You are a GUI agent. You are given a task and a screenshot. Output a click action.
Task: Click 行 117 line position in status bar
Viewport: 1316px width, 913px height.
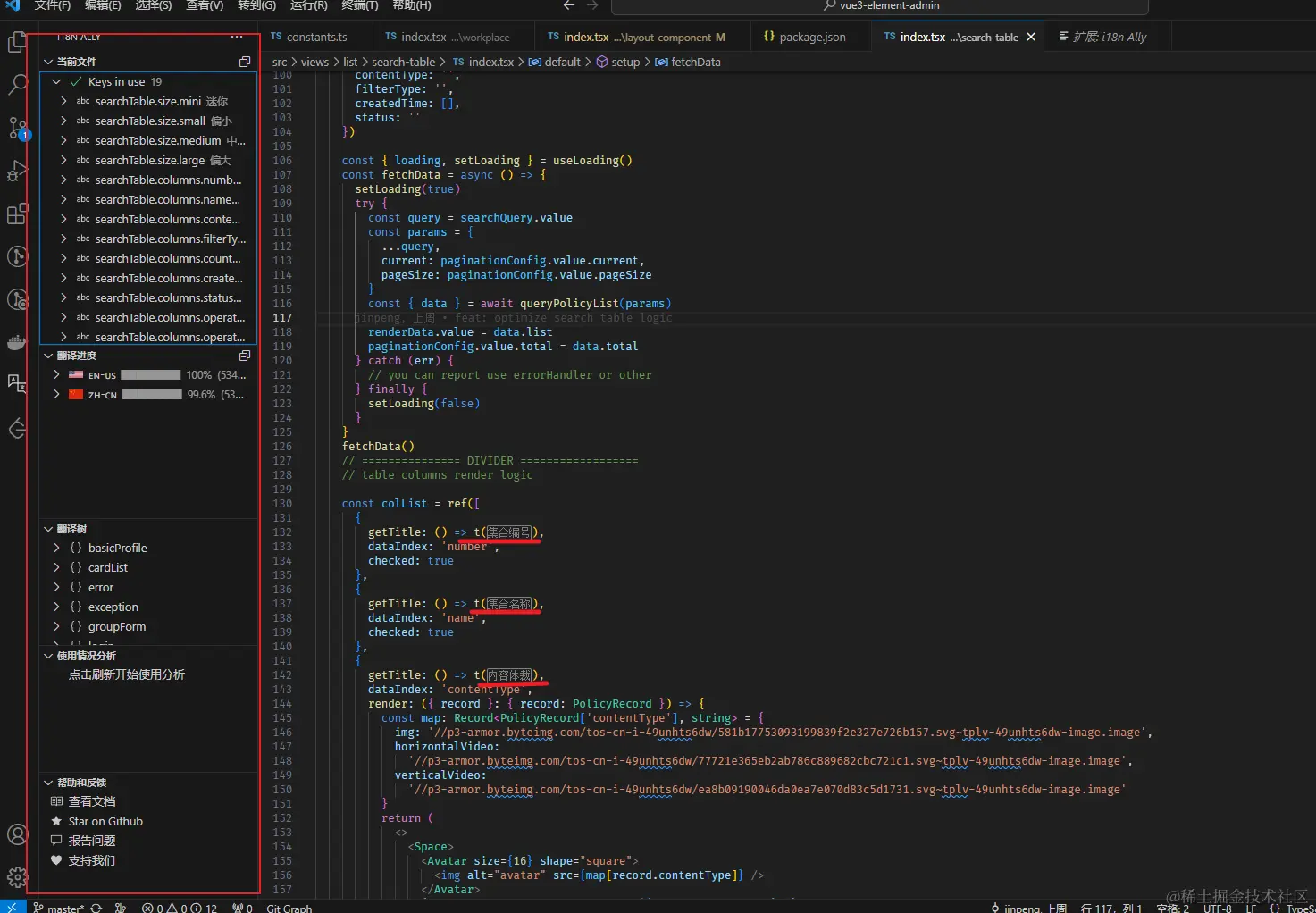1111,908
